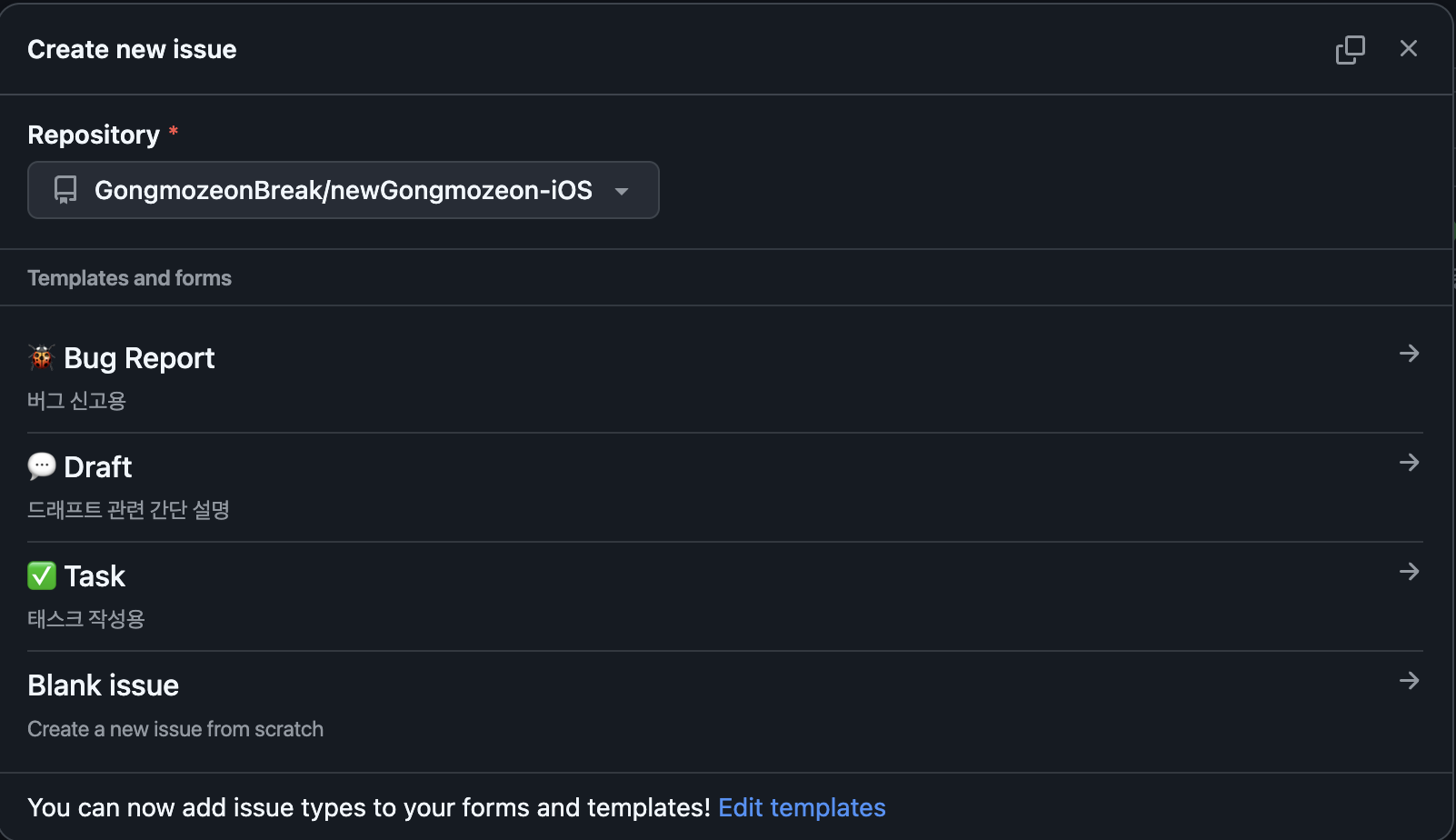Click Draft description 드래프트 관련 간단 설명
Screen dimensions: 1456x840
128,510
